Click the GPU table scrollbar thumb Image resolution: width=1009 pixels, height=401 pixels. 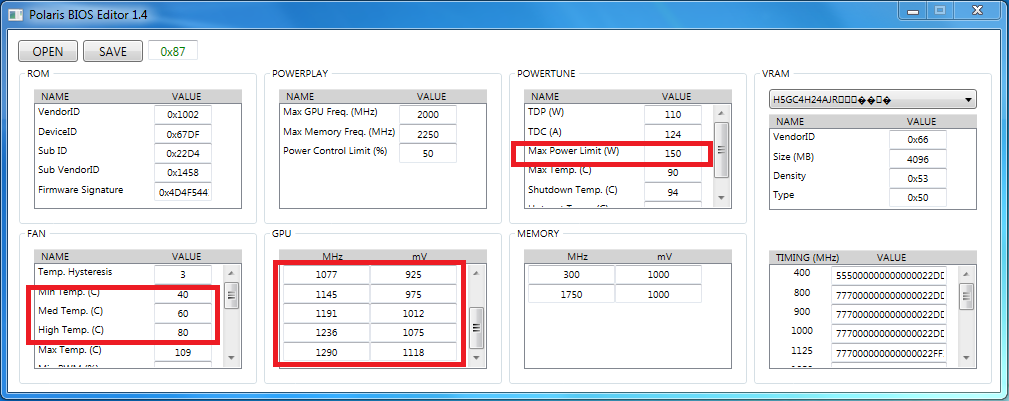pos(476,327)
